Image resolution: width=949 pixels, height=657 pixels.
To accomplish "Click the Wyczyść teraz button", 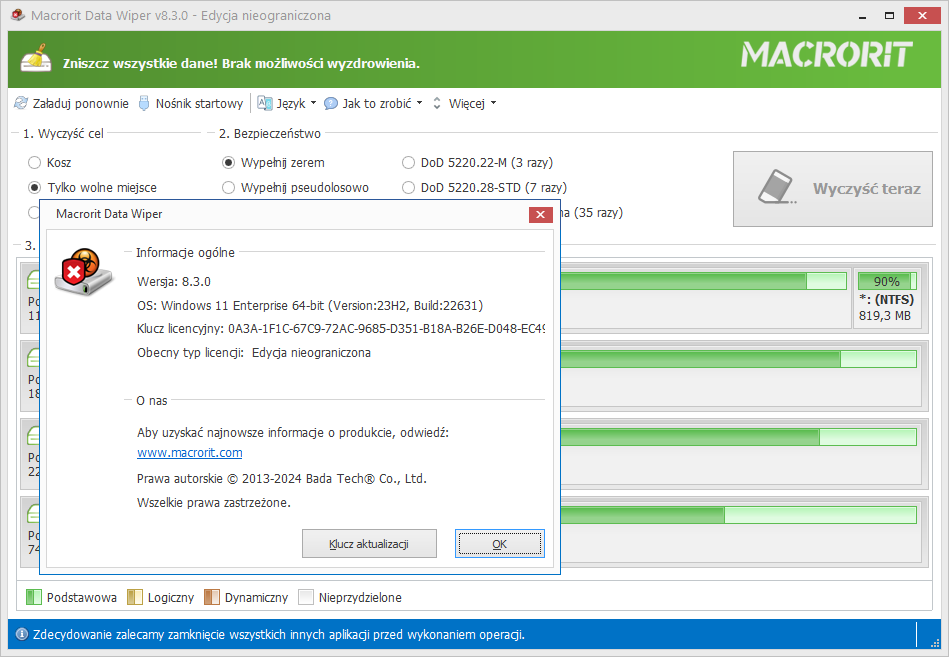I will click(x=833, y=189).
